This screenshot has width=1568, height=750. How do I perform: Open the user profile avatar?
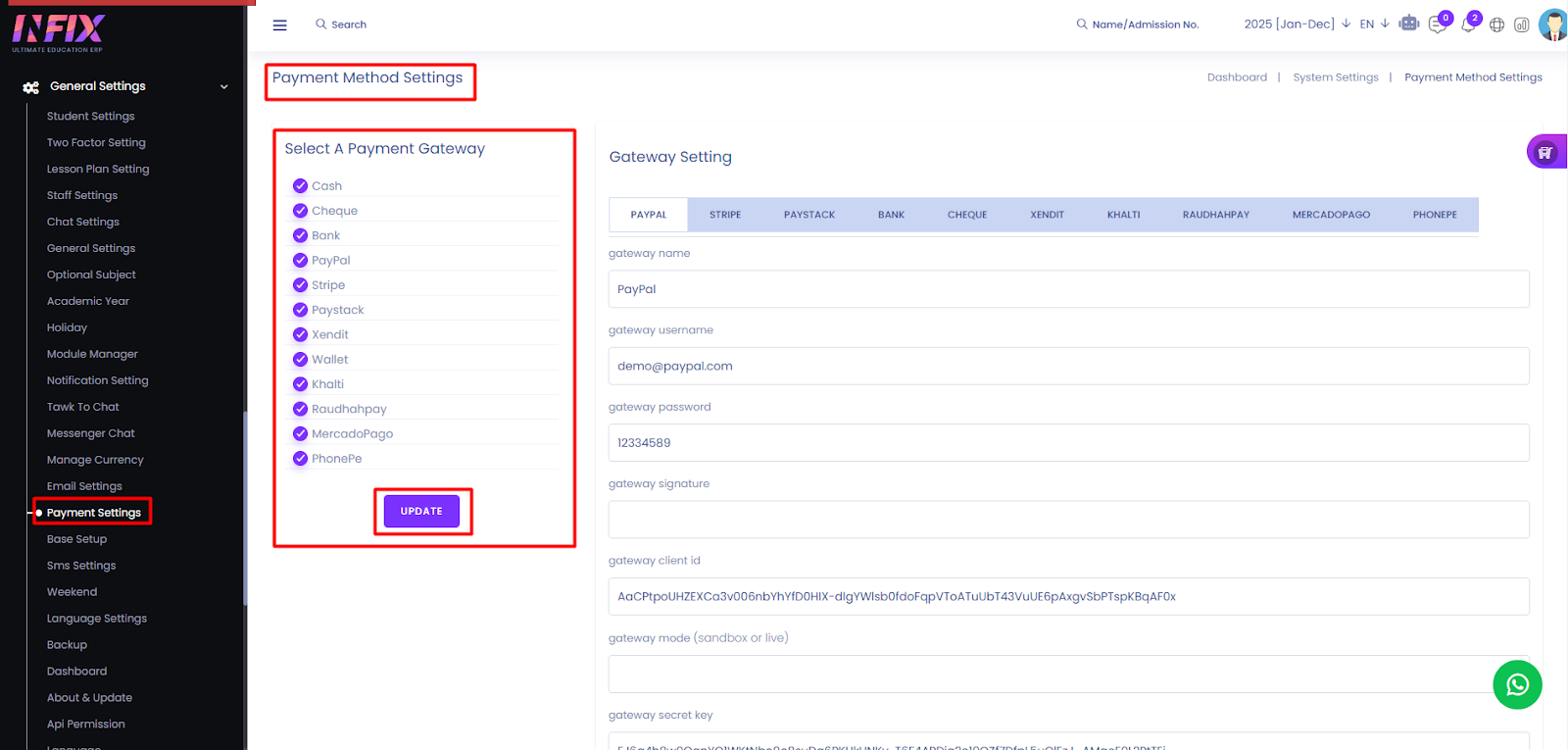(x=1553, y=25)
